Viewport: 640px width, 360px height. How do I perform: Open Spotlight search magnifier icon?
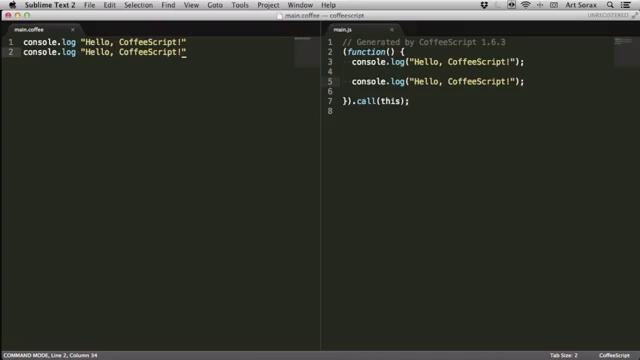(610, 5)
